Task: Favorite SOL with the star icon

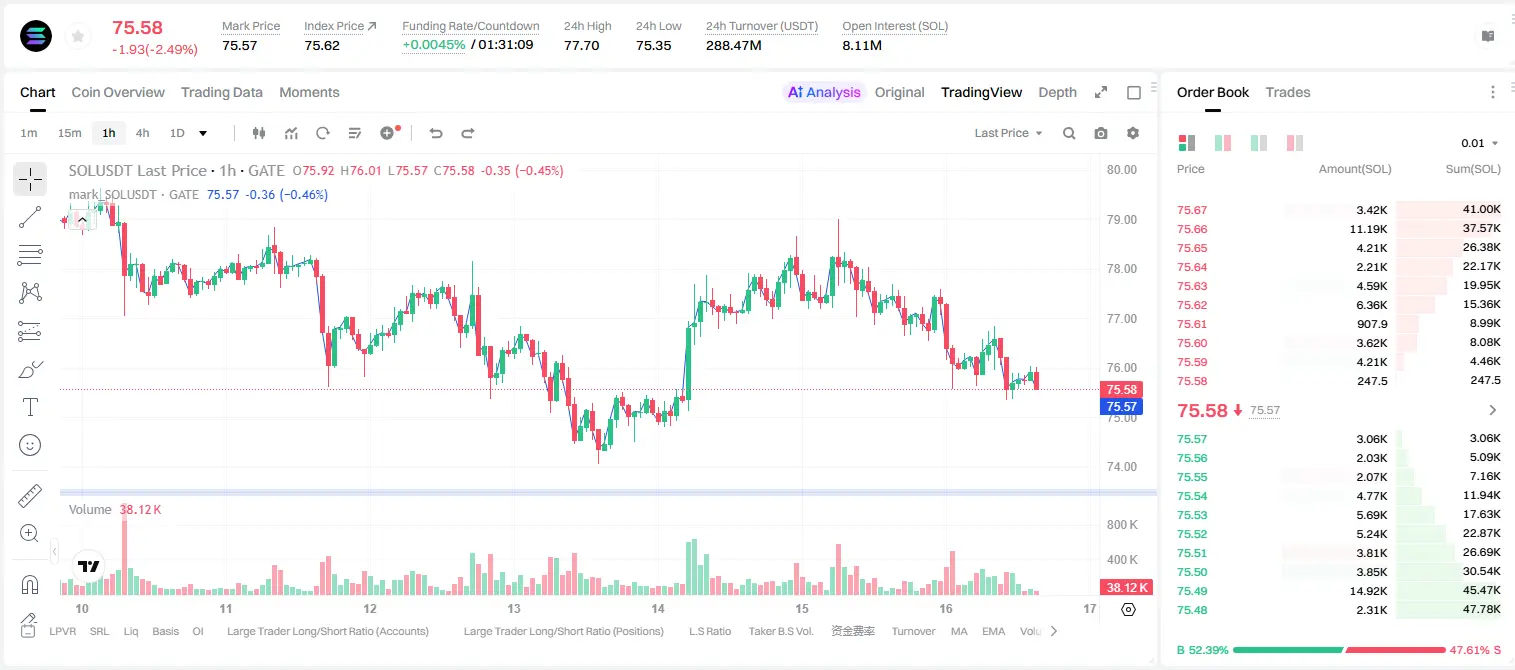Action: (77, 36)
